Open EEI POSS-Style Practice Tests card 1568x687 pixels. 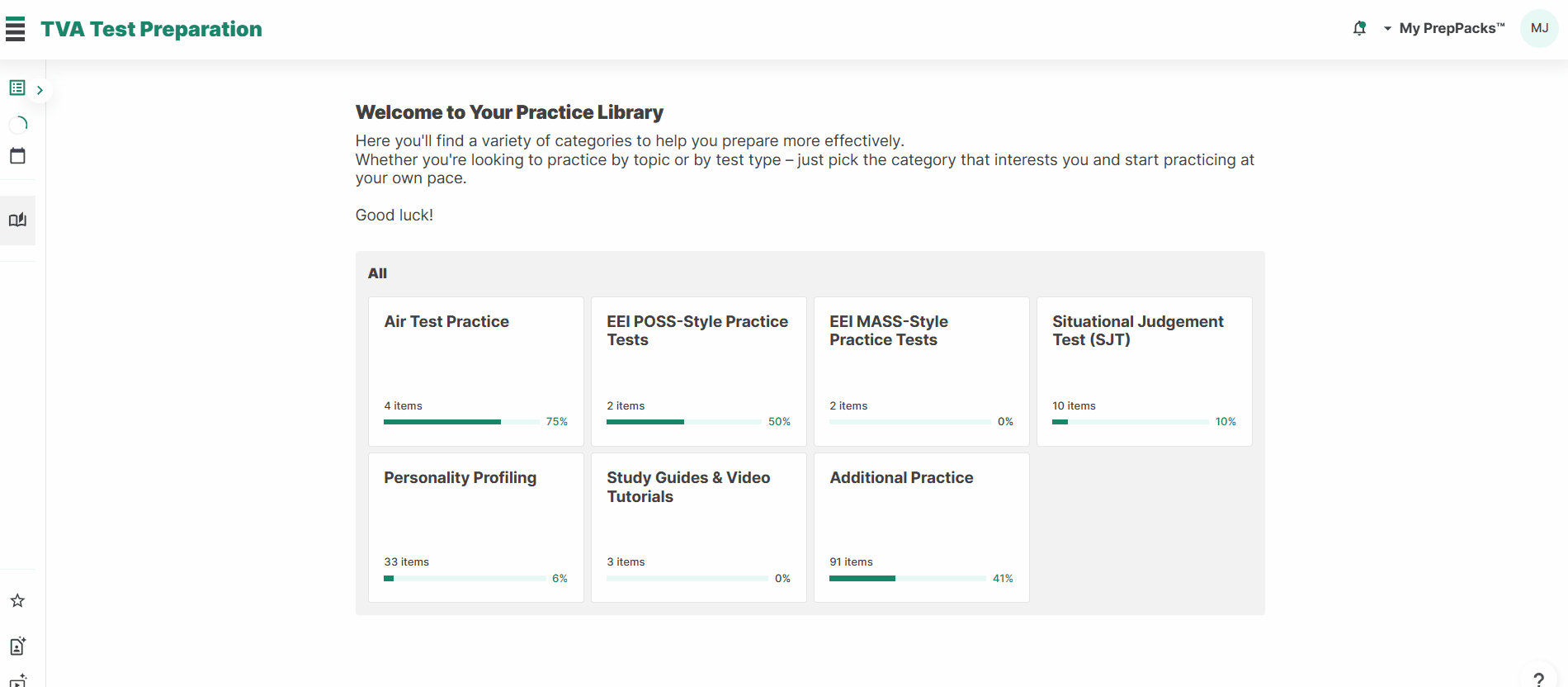tap(699, 372)
